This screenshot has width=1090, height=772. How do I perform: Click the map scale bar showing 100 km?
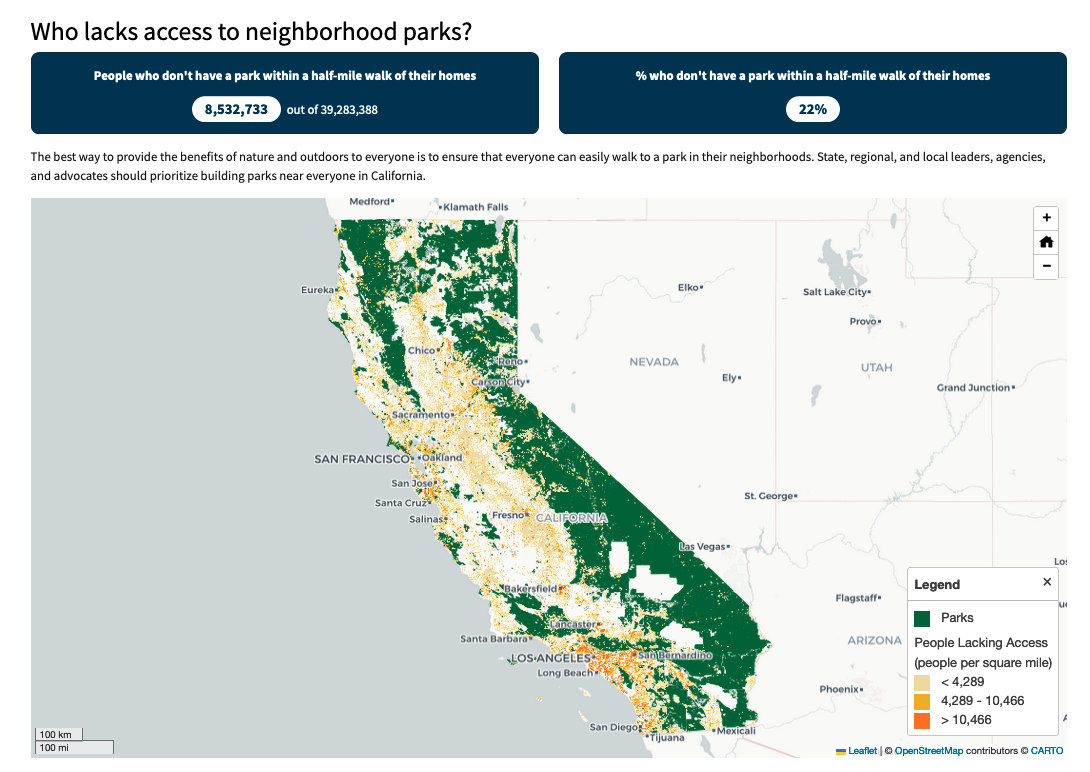(x=58, y=734)
